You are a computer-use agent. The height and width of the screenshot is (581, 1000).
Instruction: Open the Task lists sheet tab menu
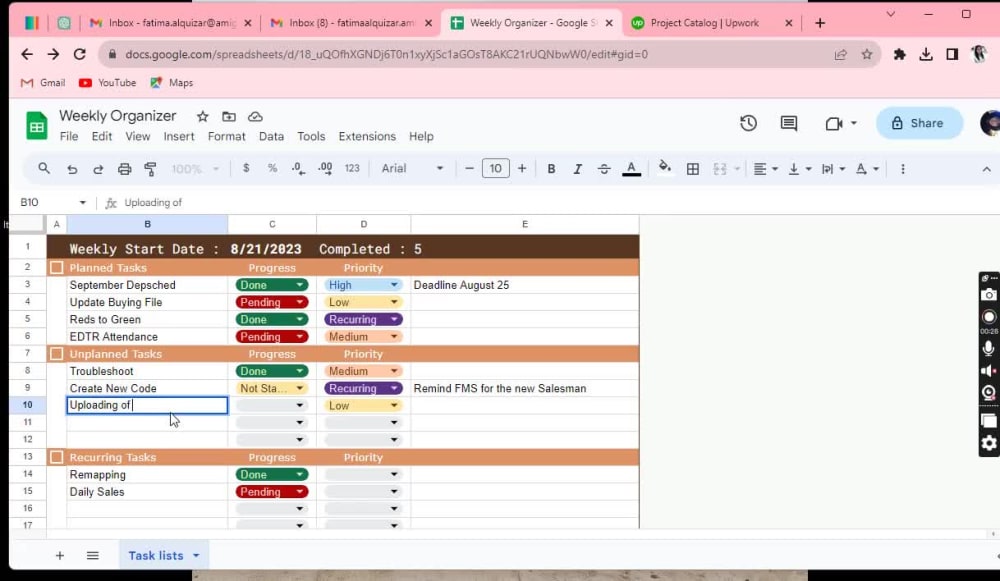coord(194,555)
